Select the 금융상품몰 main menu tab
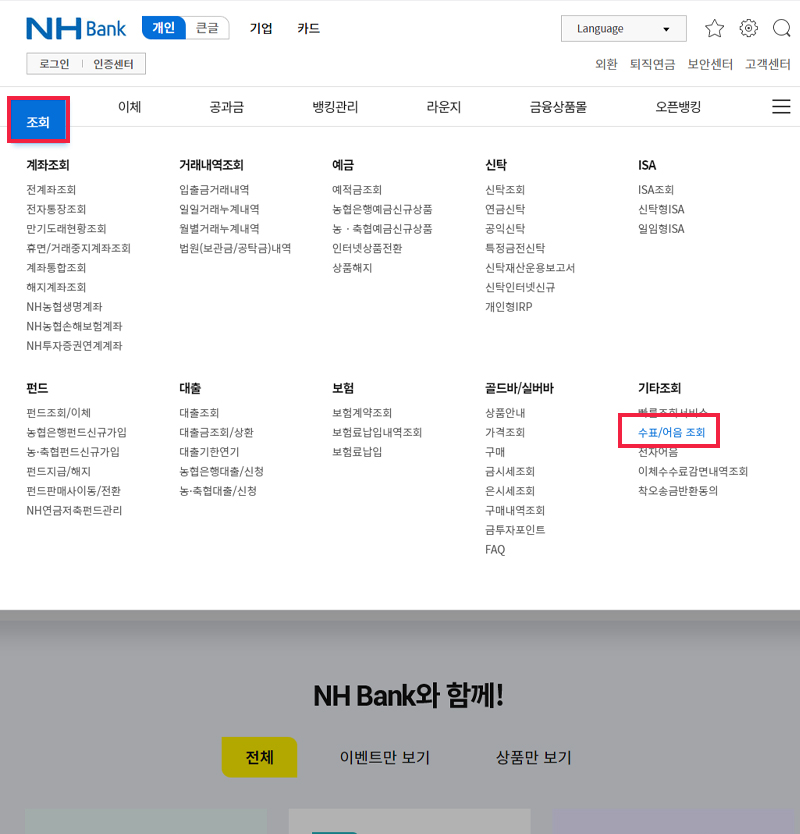Image resolution: width=800 pixels, height=834 pixels. (558, 107)
